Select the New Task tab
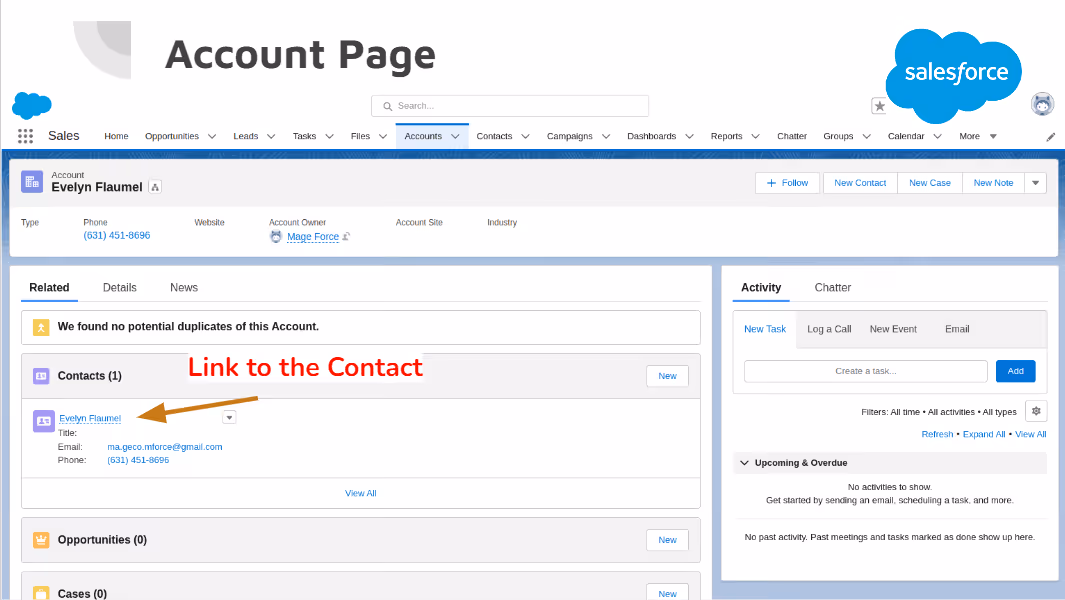 click(x=765, y=329)
